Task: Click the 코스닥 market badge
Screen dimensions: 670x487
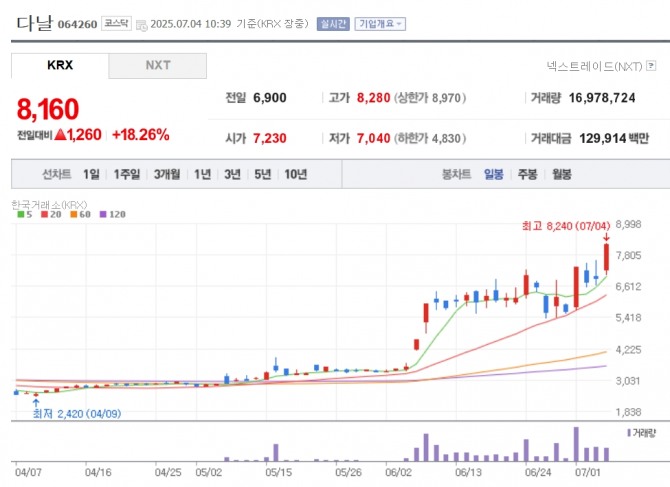Action: (x=116, y=23)
